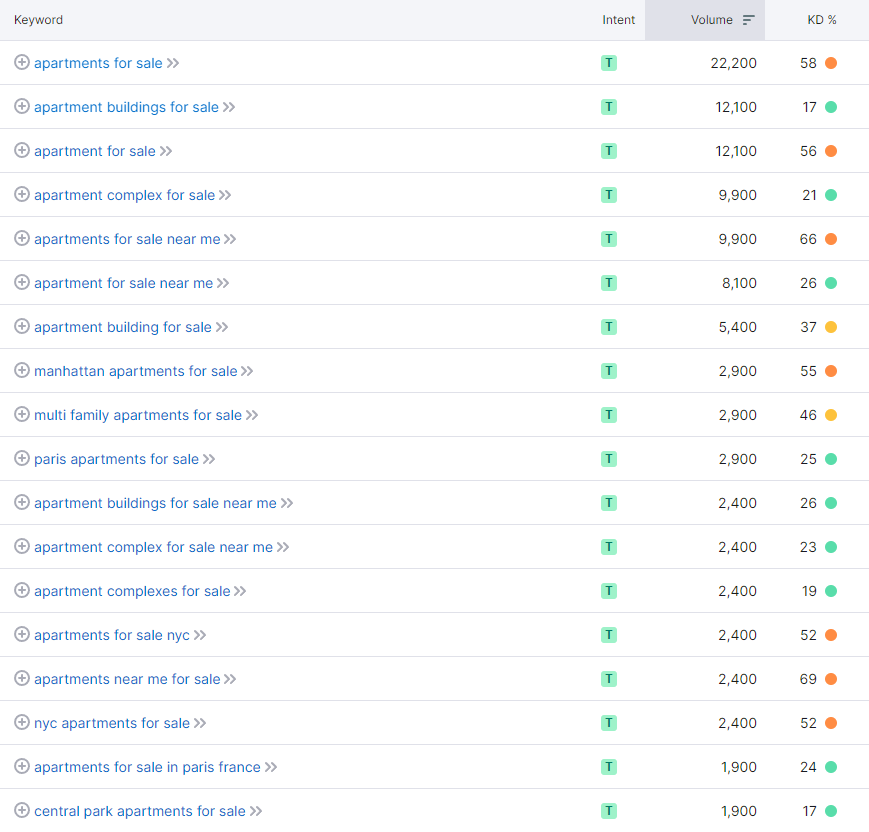Click double-arrow after 'apartments for sale near me'
This screenshot has height=832, width=869.
click(x=230, y=239)
